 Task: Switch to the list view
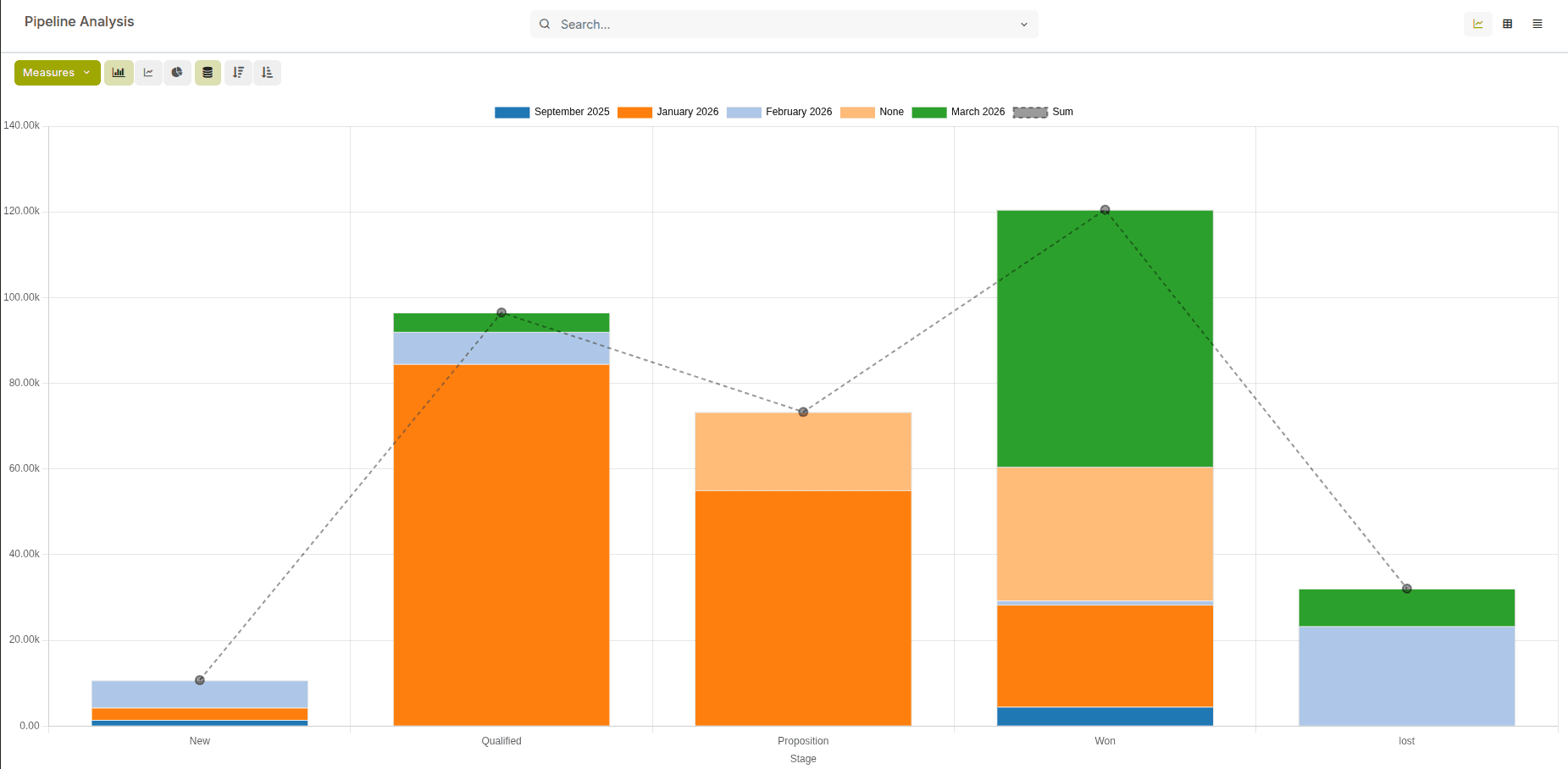[x=1538, y=24]
